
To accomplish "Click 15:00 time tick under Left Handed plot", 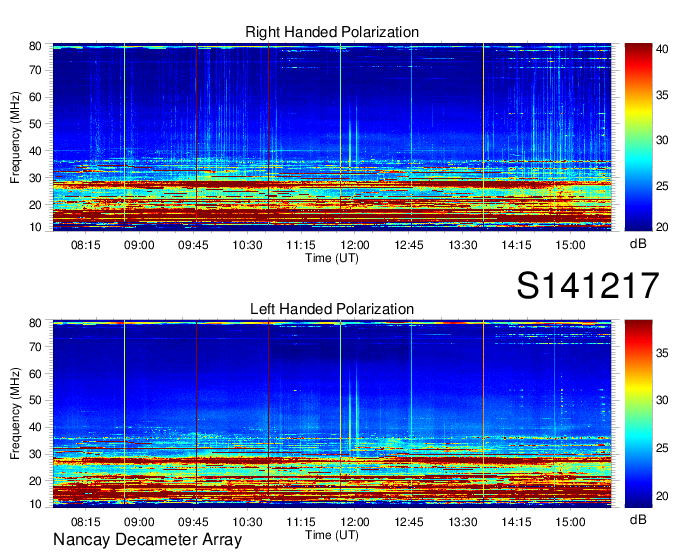I will [x=570, y=522].
